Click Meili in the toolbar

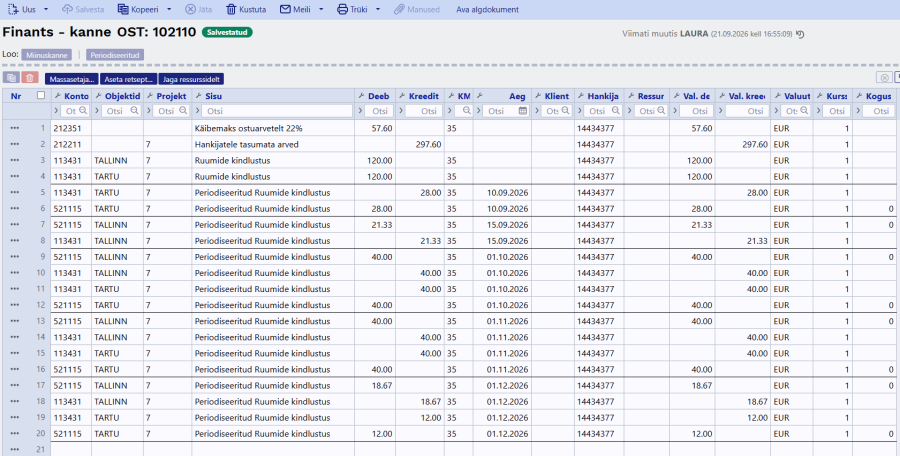[x=296, y=10]
